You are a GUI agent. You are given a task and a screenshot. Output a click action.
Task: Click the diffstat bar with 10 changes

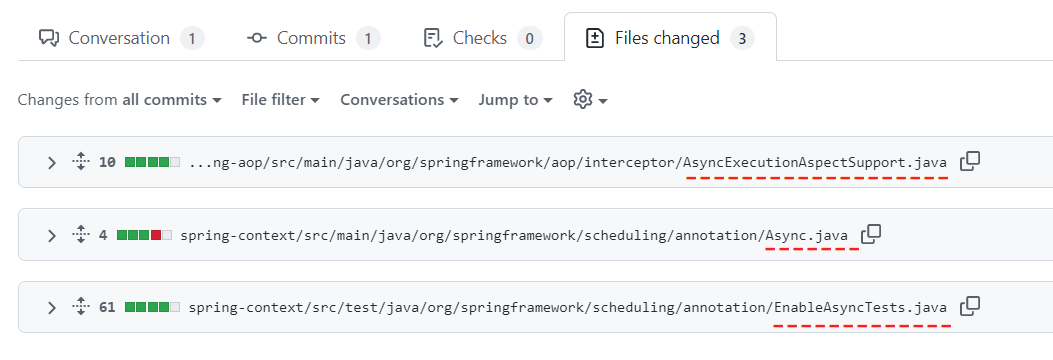pos(152,163)
